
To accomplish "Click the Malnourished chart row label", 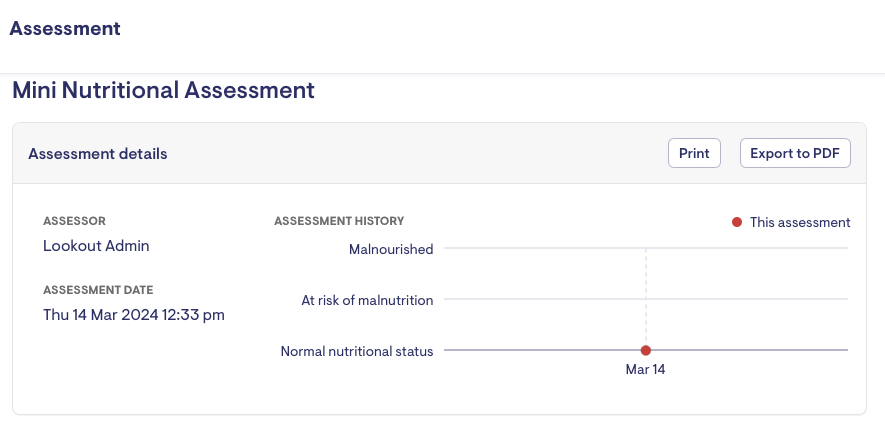I will click(x=391, y=249).
